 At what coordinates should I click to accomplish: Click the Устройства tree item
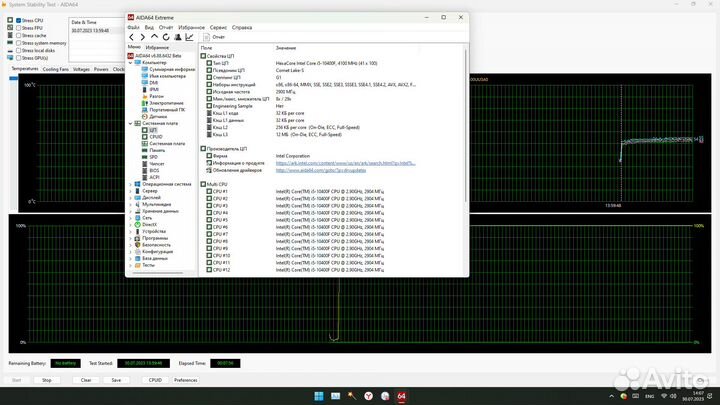[x=150, y=231]
